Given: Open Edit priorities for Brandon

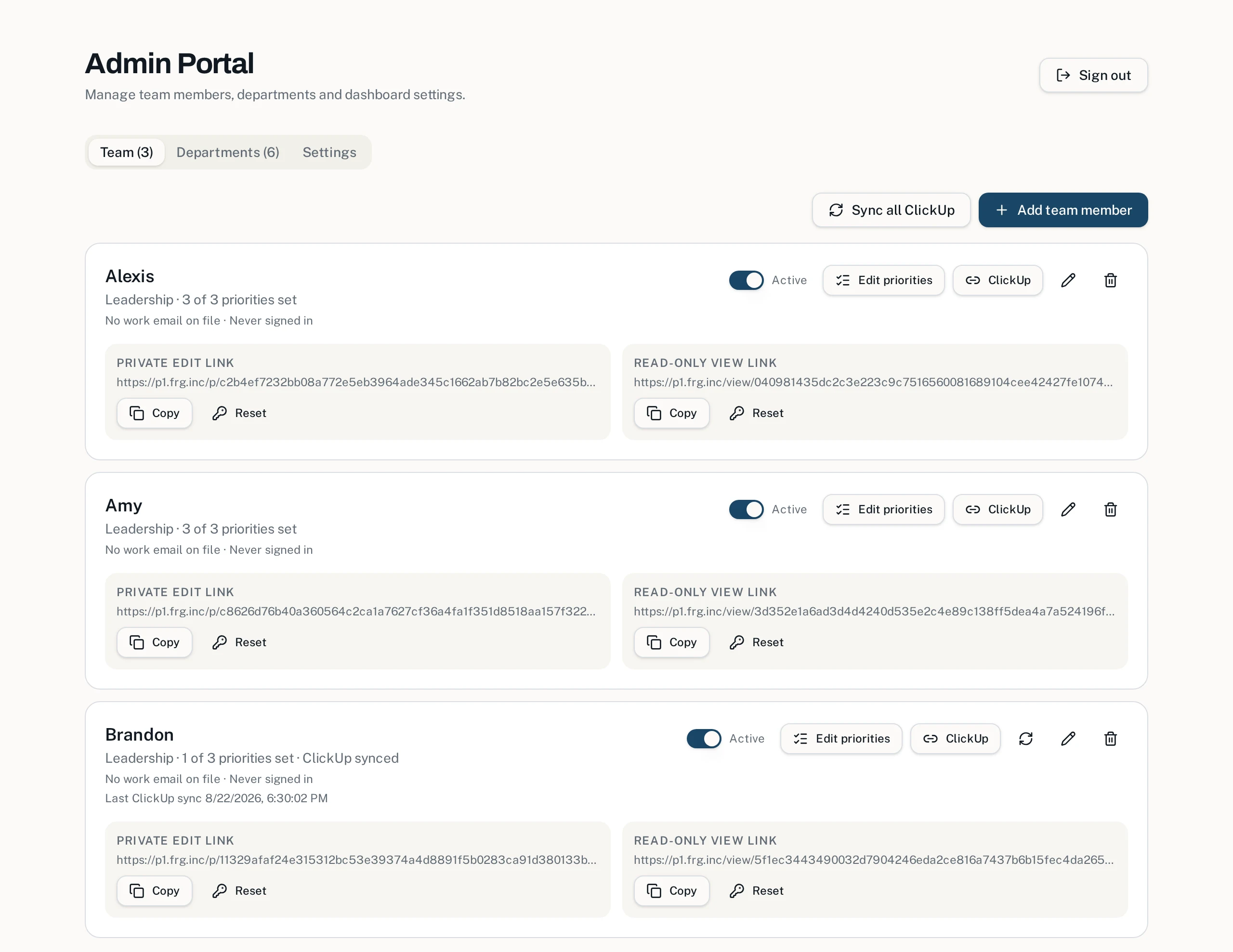Looking at the screenshot, I should point(840,739).
